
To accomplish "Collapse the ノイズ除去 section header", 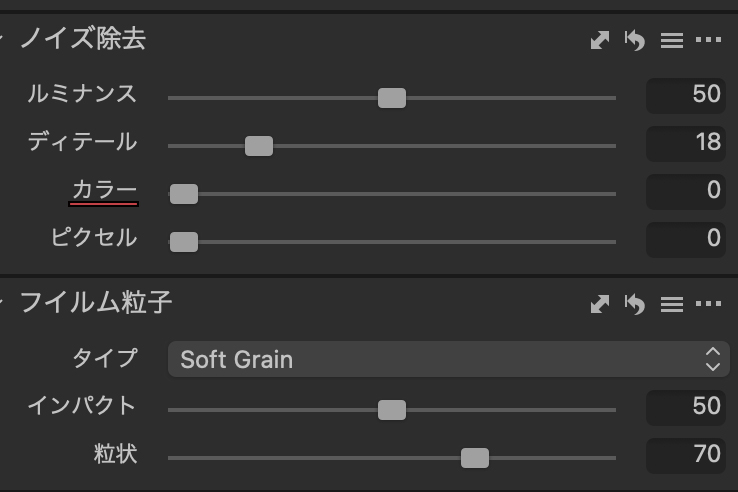I will (83, 39).
